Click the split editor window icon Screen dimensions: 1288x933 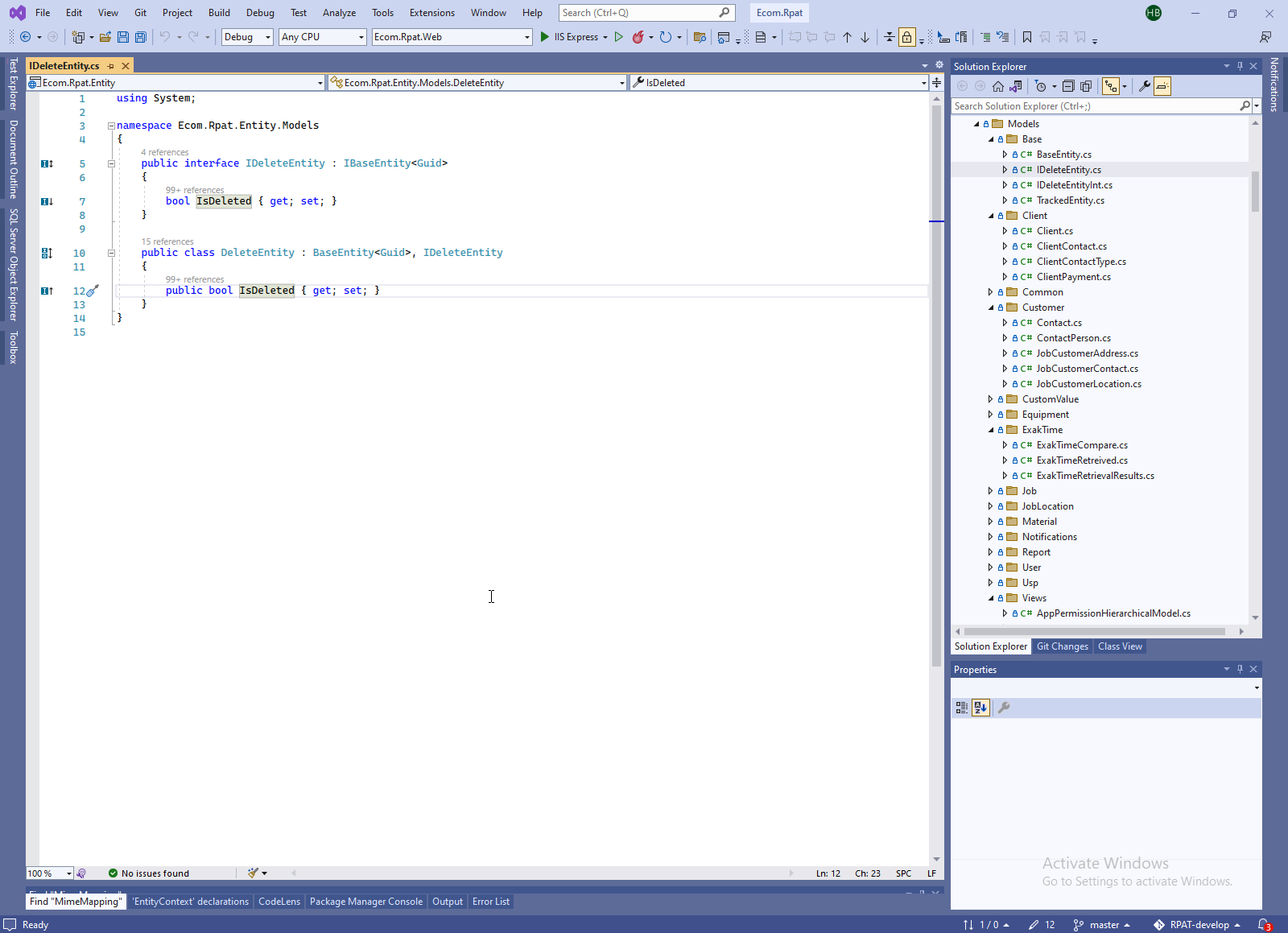click(937, 82)
